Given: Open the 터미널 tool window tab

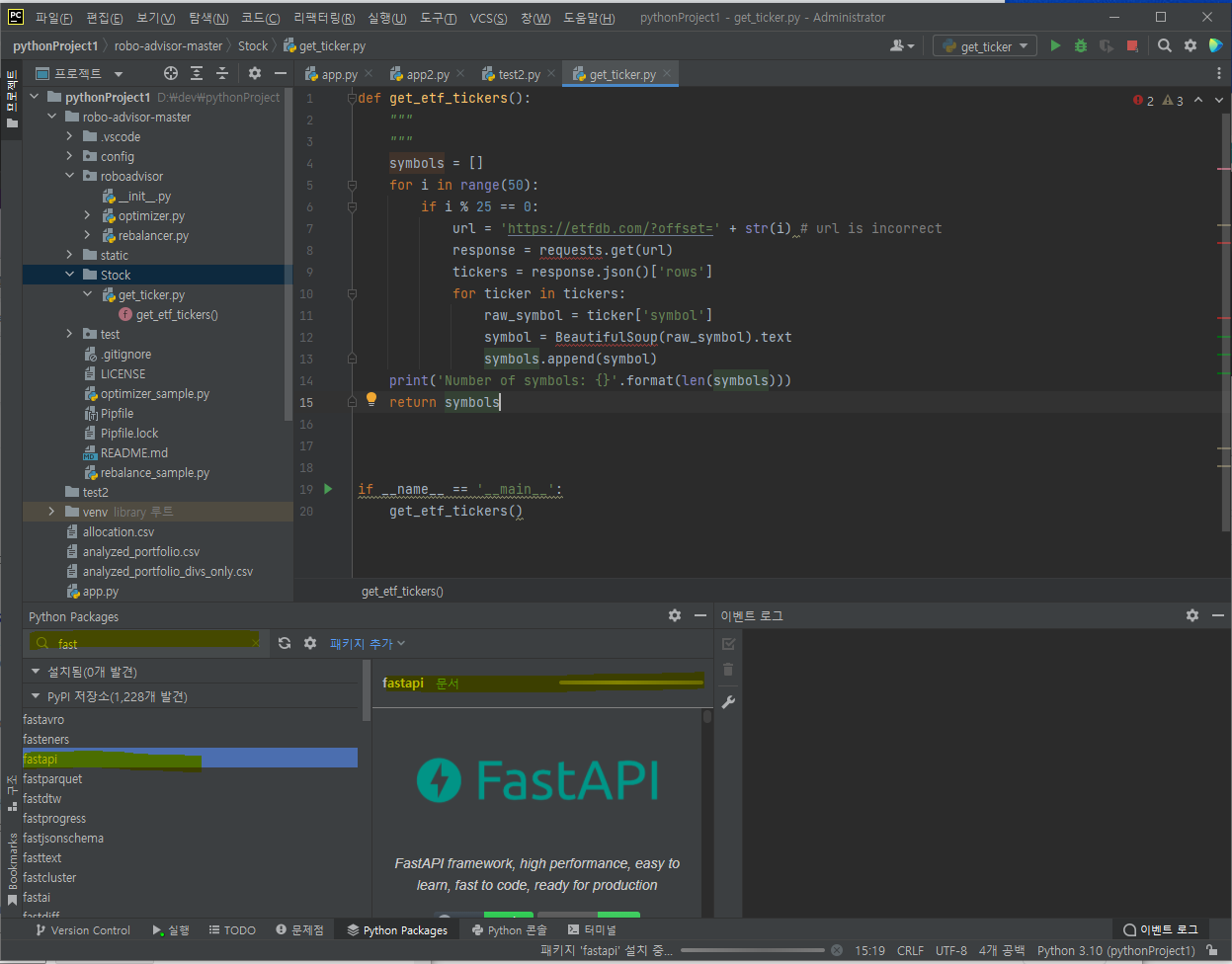Looking at the screenshot, I should (x=593, y=929).
